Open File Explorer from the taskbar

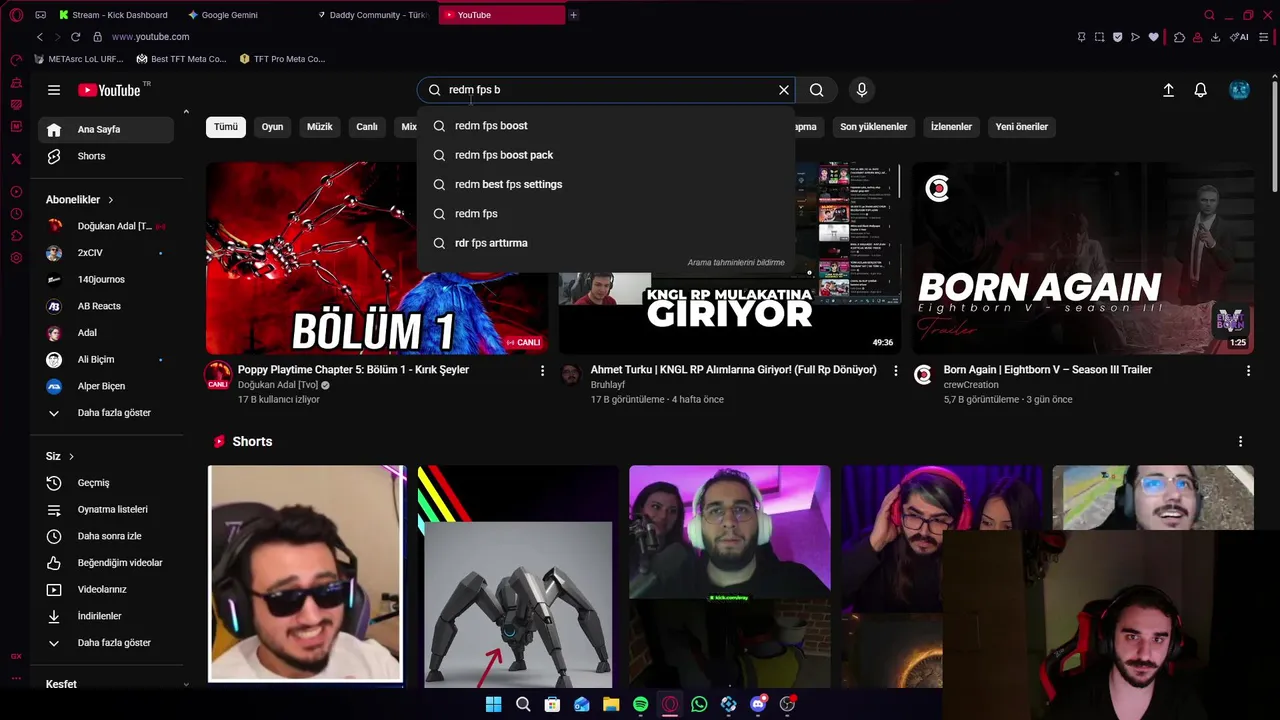point(611,704)
